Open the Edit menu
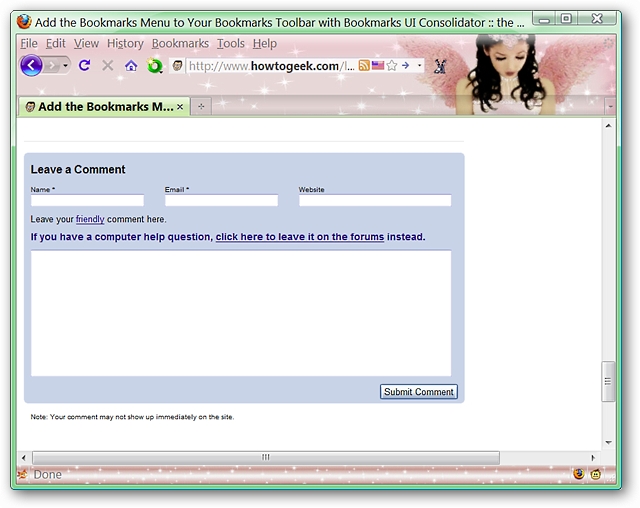 [x=56, y=44]
